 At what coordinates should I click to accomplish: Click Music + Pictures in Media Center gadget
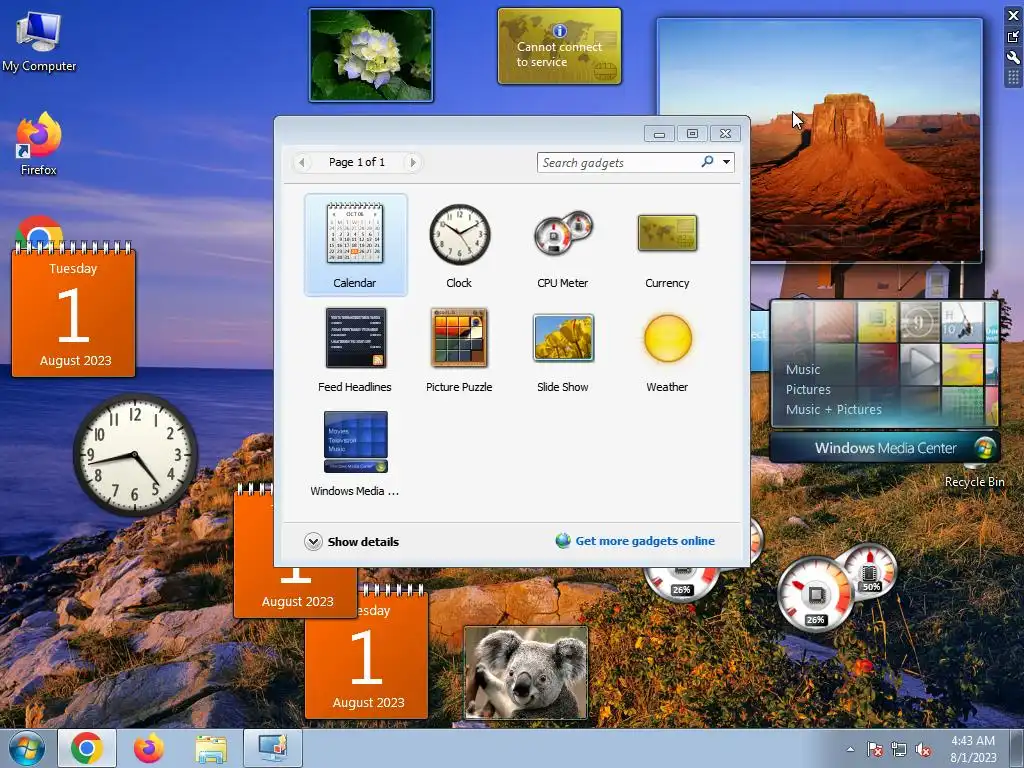[833, 409]
